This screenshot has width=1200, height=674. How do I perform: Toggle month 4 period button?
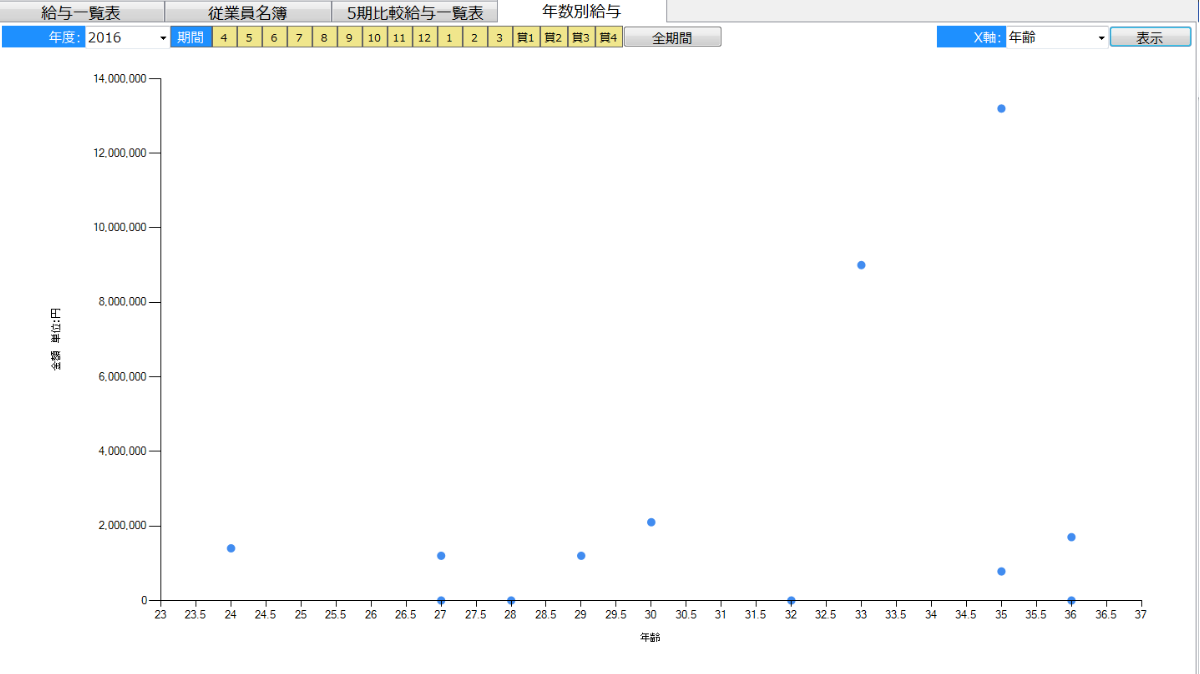[224, 38]
